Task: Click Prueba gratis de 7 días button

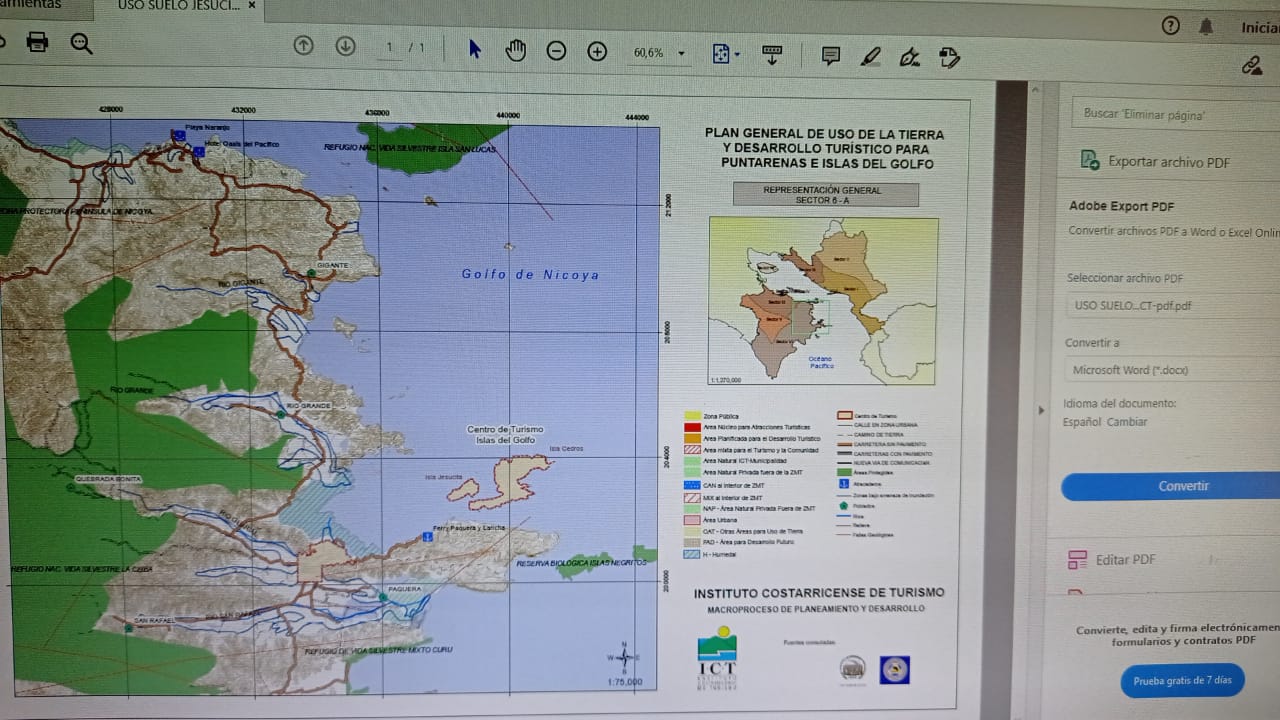Action: tap(1182, 681)
